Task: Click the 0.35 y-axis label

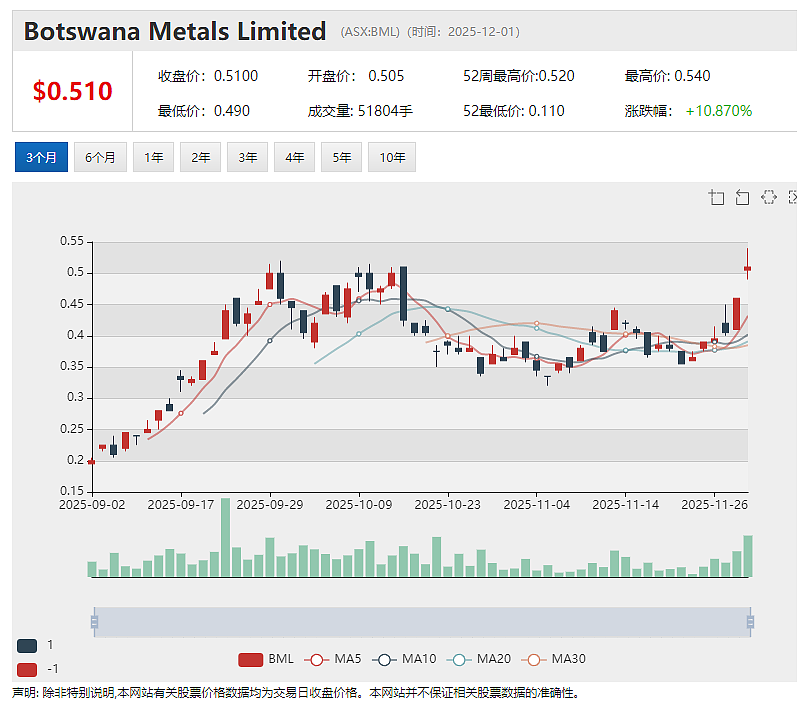Action: tap(72, 366)
